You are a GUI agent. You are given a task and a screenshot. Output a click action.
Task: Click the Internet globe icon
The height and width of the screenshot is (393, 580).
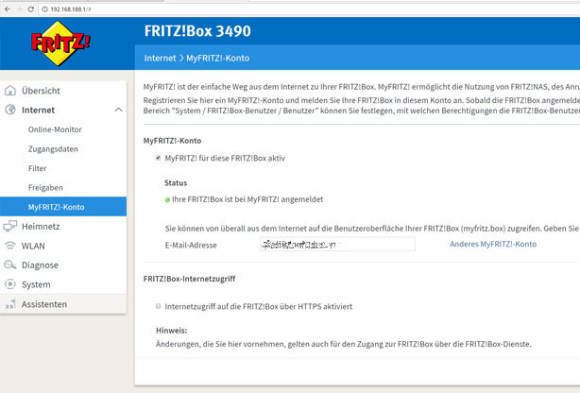pos(10,110)
